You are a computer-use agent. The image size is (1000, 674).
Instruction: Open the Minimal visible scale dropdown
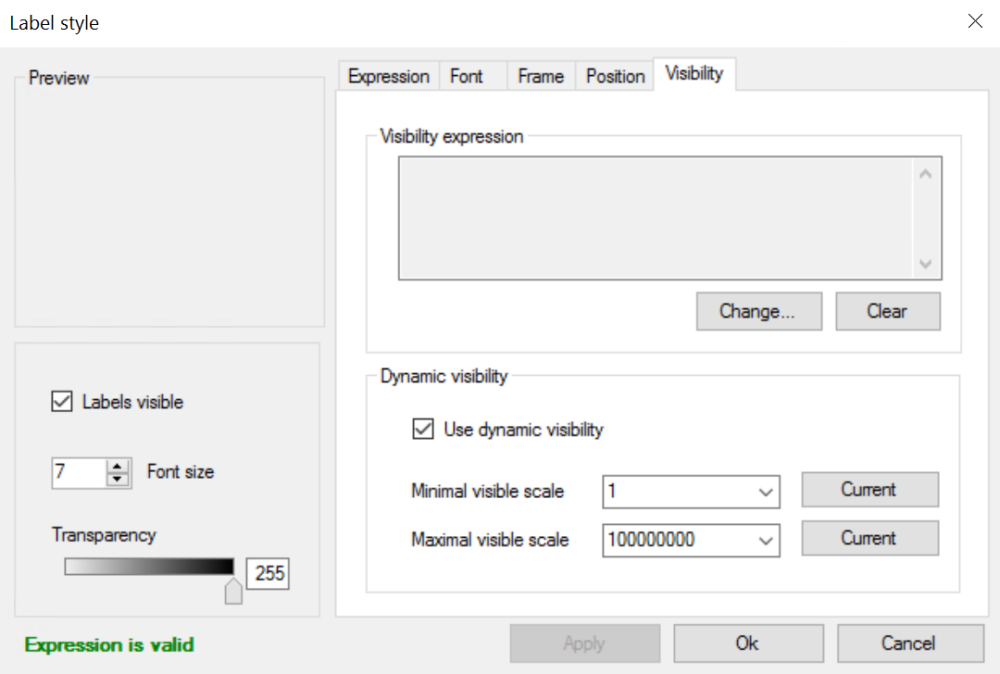[x=766, y=491]
